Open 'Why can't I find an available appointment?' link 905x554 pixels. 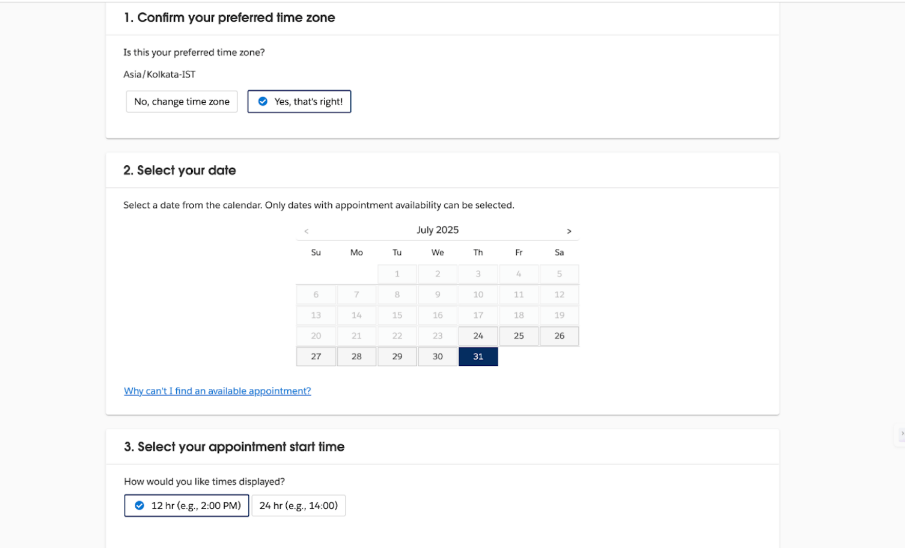tap(217, 391)
